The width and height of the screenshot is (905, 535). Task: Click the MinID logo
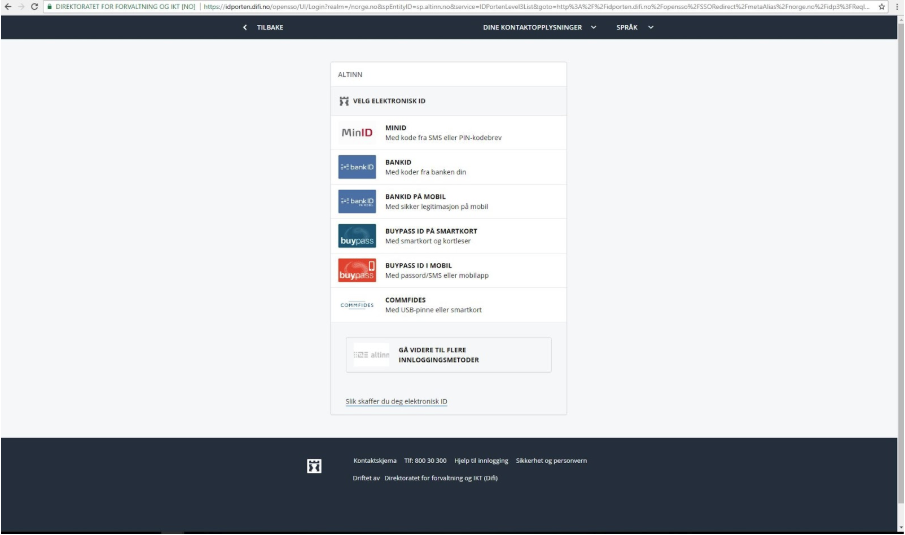pyautogui.click(x=357, y=133)
